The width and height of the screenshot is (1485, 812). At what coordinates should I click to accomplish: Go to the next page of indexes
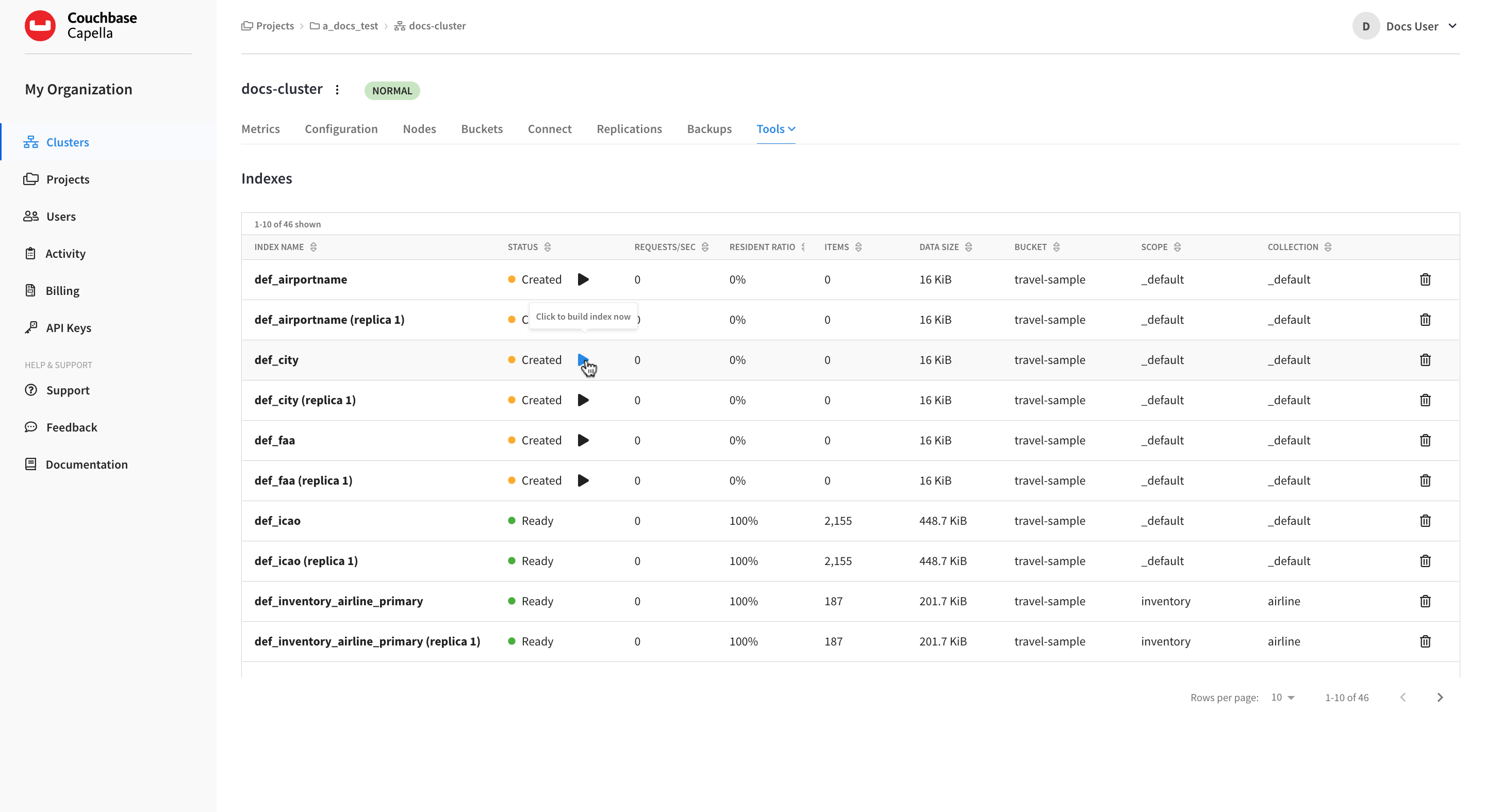click(x=1440, y=698)
